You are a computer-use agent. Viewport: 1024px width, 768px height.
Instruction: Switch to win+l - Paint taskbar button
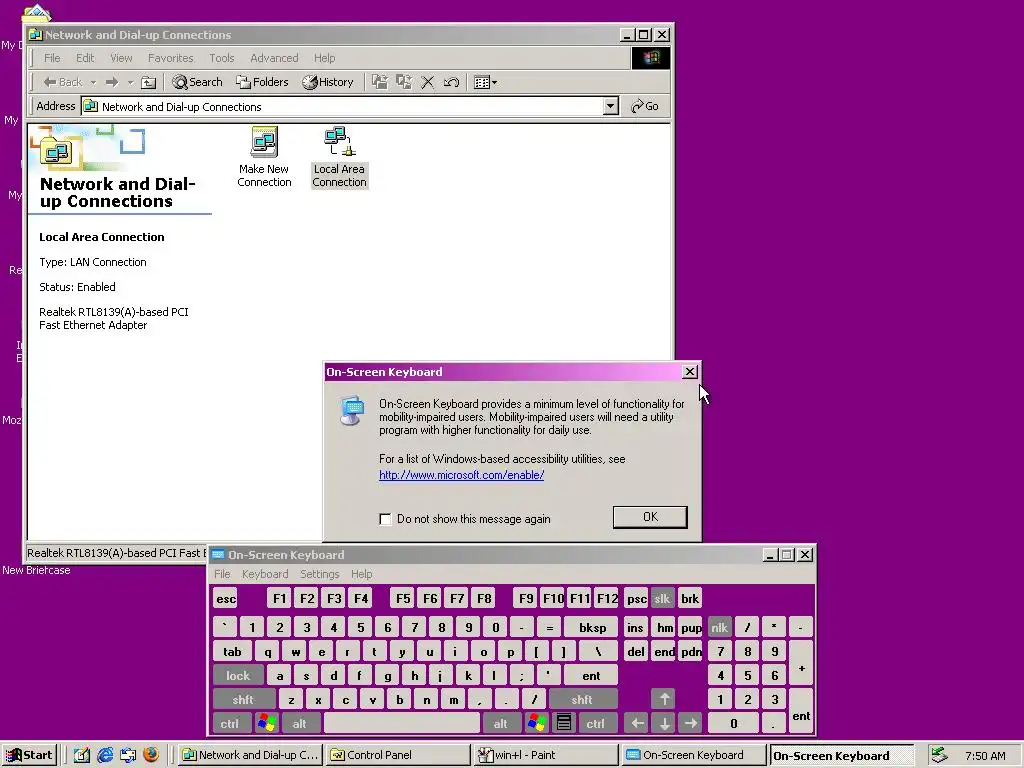click(546, 755)
